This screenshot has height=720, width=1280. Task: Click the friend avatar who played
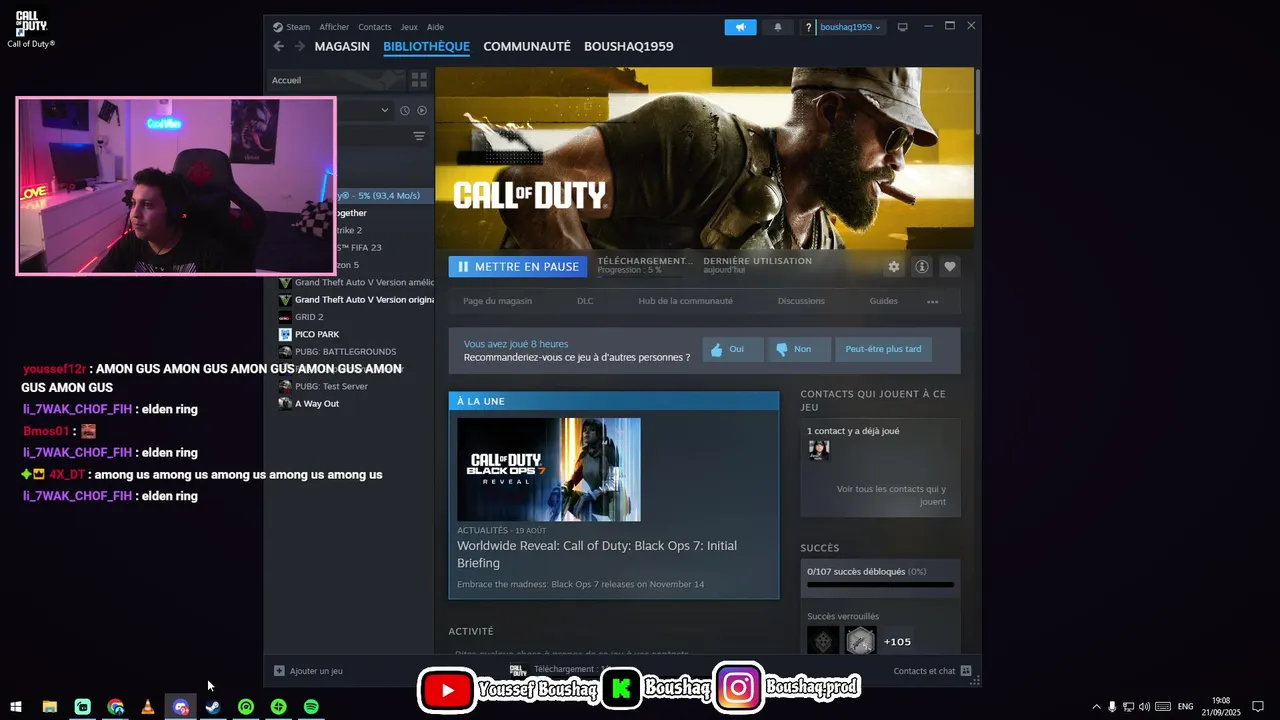pyautogui.click(x=819, y=450)
